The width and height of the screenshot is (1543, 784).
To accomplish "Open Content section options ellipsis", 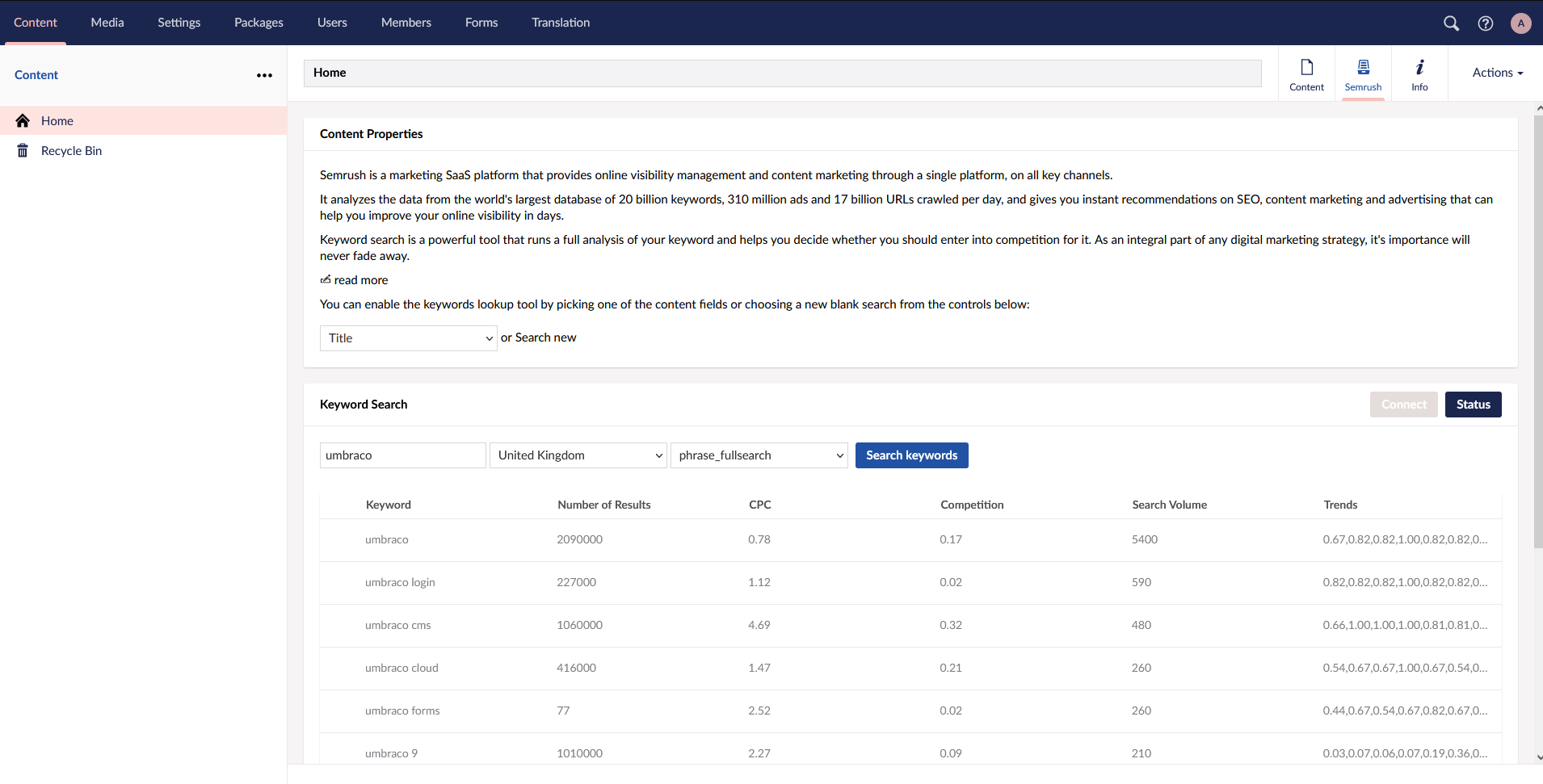I will [264, 75].
